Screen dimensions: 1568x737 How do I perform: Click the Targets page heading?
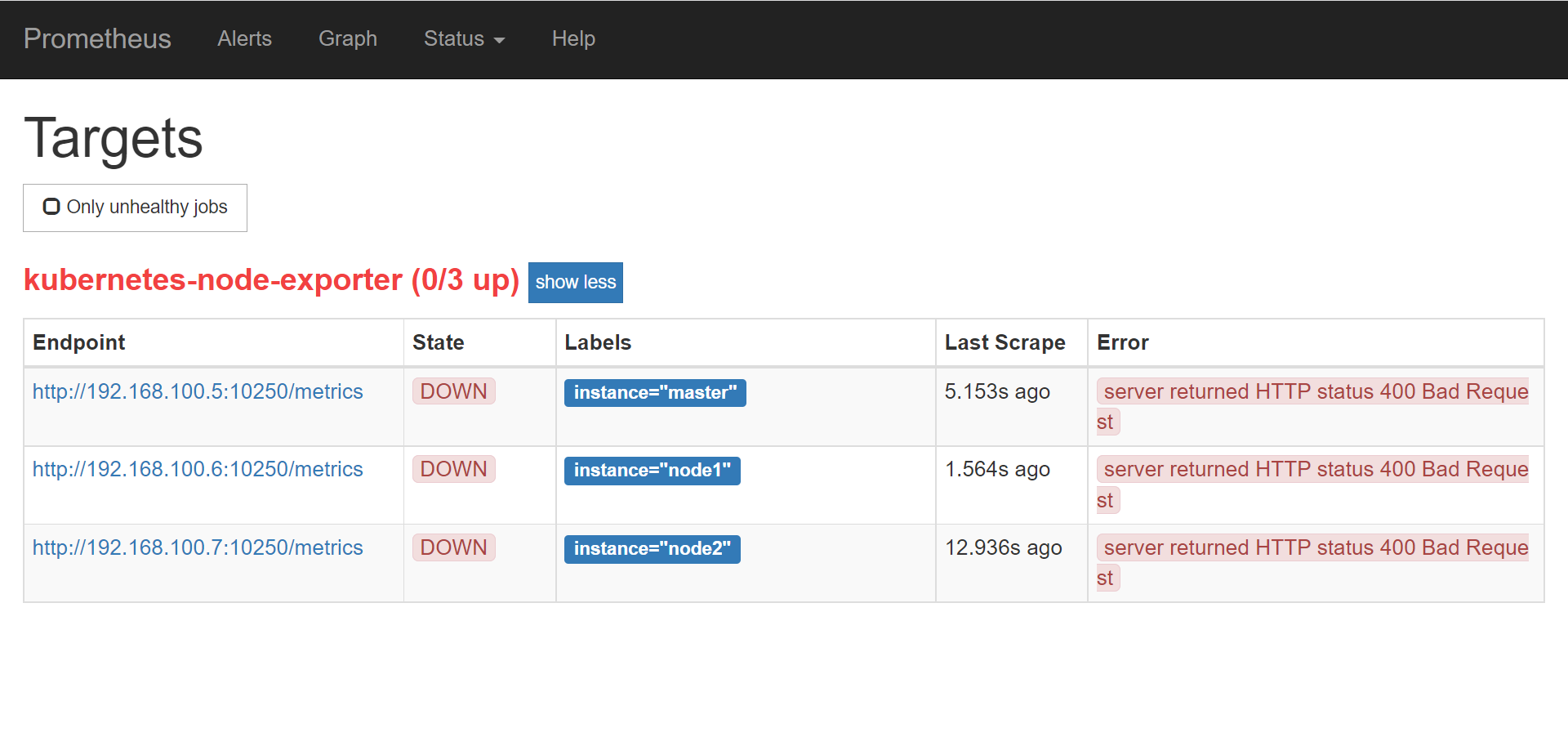[114, 138]
